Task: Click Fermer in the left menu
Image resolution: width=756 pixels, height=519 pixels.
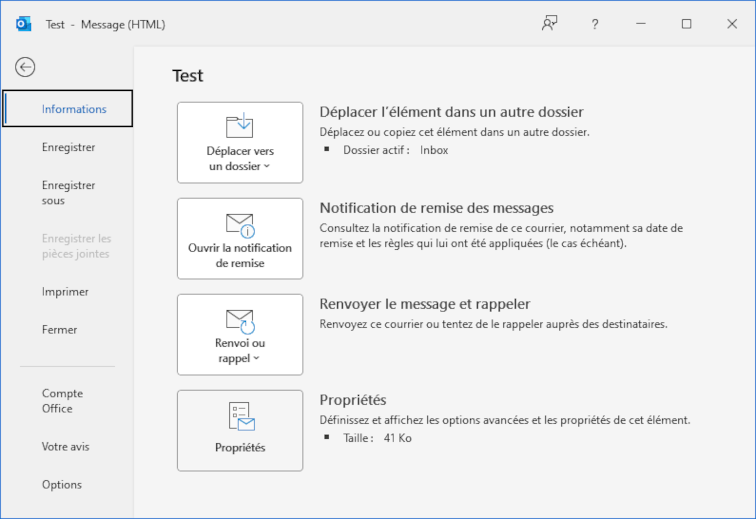Action: coord(59,330)
